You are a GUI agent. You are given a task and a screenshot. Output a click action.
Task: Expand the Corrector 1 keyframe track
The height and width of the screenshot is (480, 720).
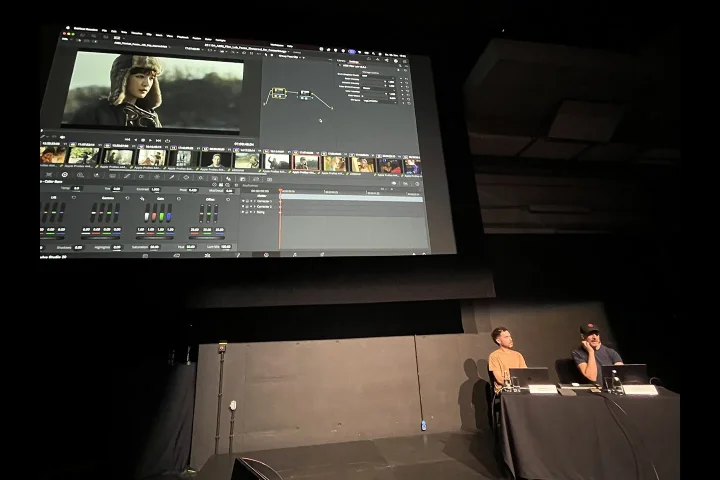pyautogui.click(x=253, y=201)
